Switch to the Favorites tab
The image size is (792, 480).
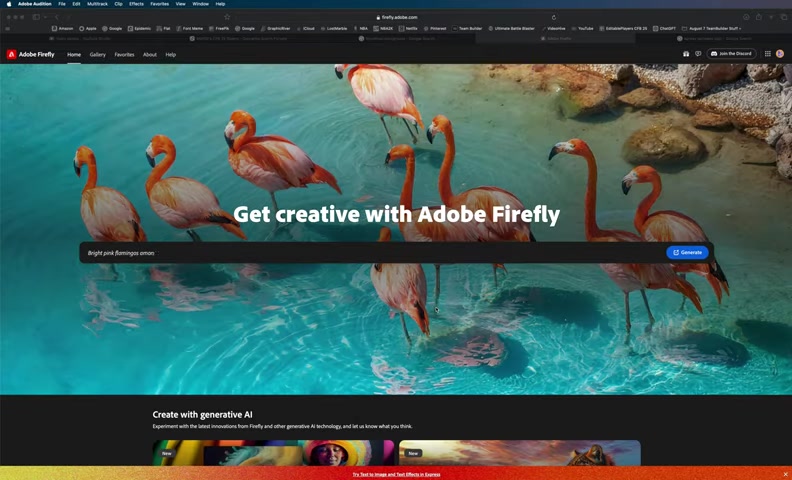[124, 55]
